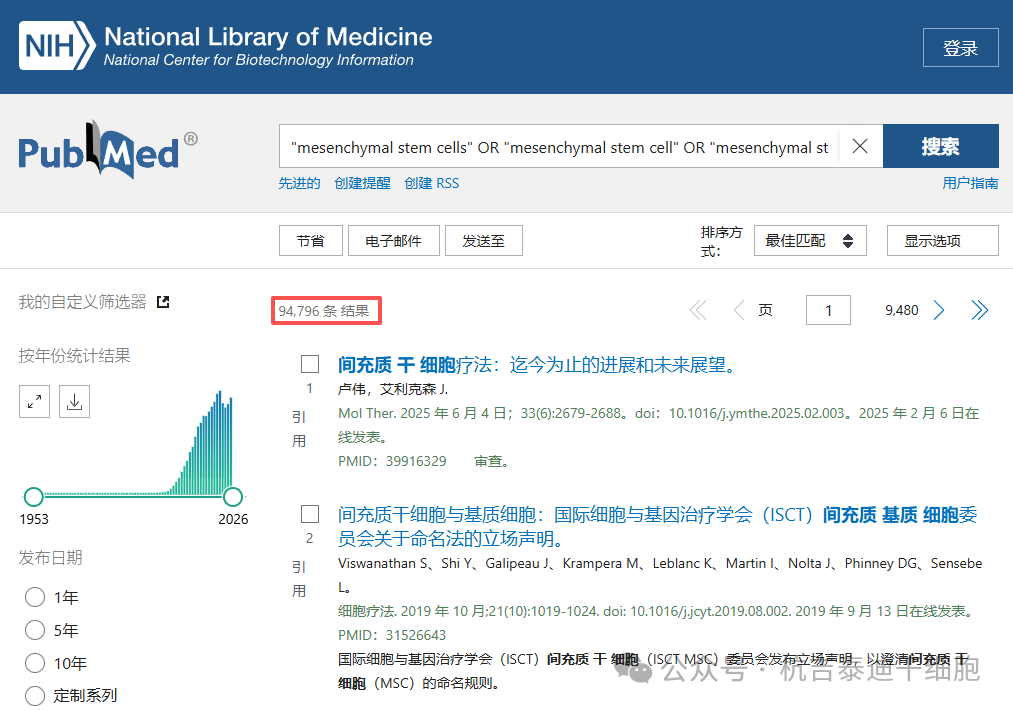The width and height of the screenshot is (1013, 710).
Task: Check the box for result 1
Action: pyautogui.click(x=310, y=364)
